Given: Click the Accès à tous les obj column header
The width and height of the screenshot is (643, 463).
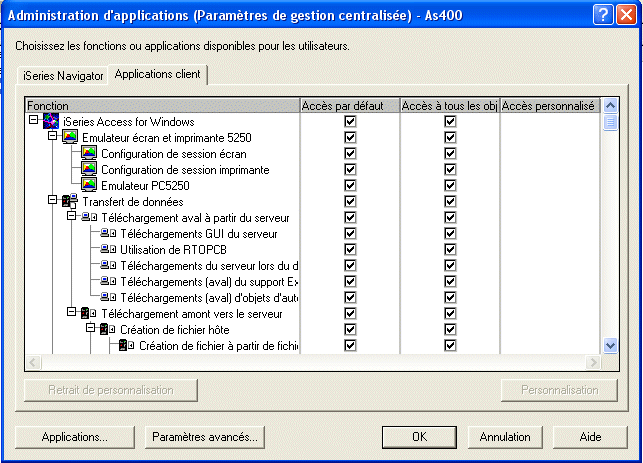Looking at the screenshot, I should (450, 106).
